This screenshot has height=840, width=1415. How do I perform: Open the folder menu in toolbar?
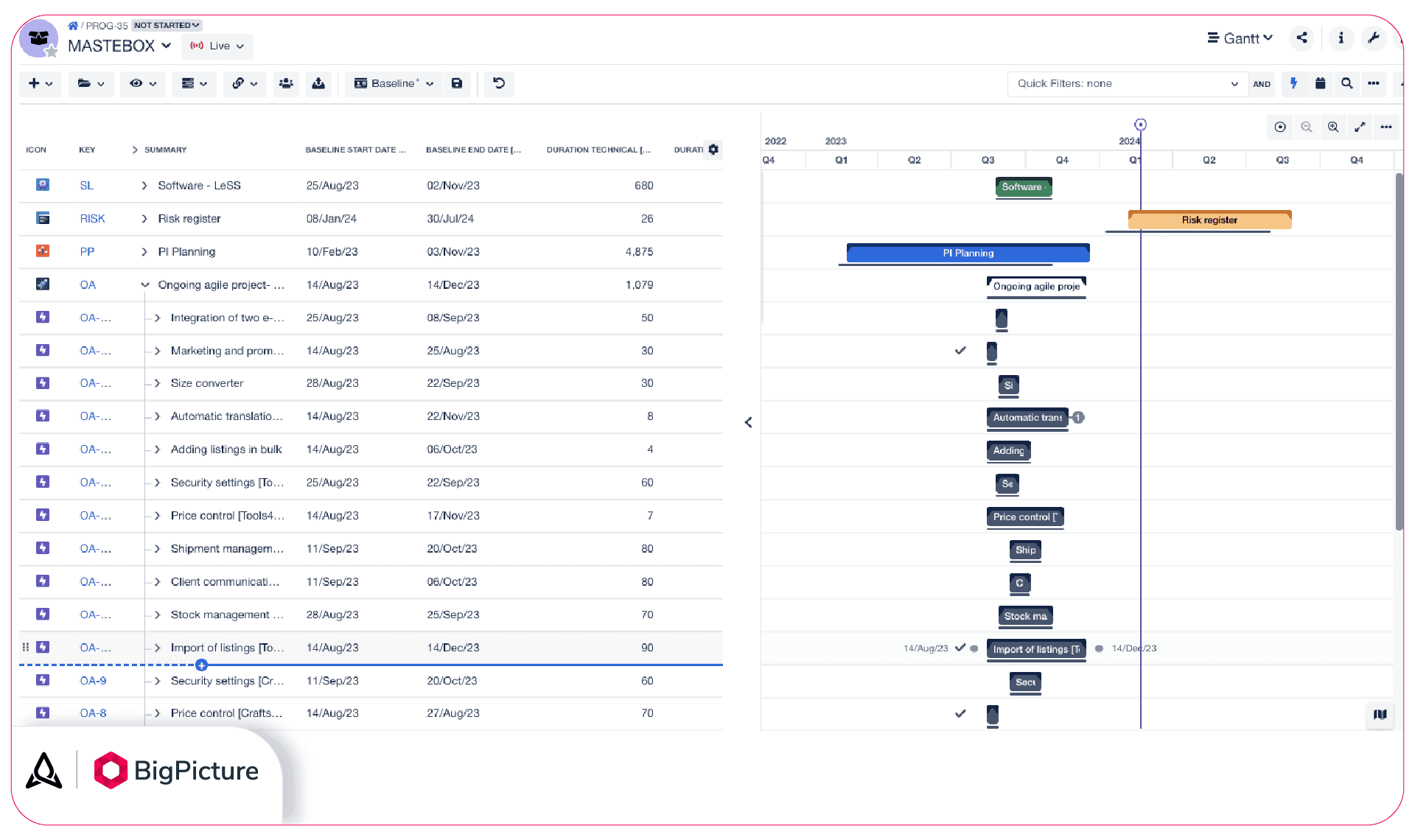point(91,84)
